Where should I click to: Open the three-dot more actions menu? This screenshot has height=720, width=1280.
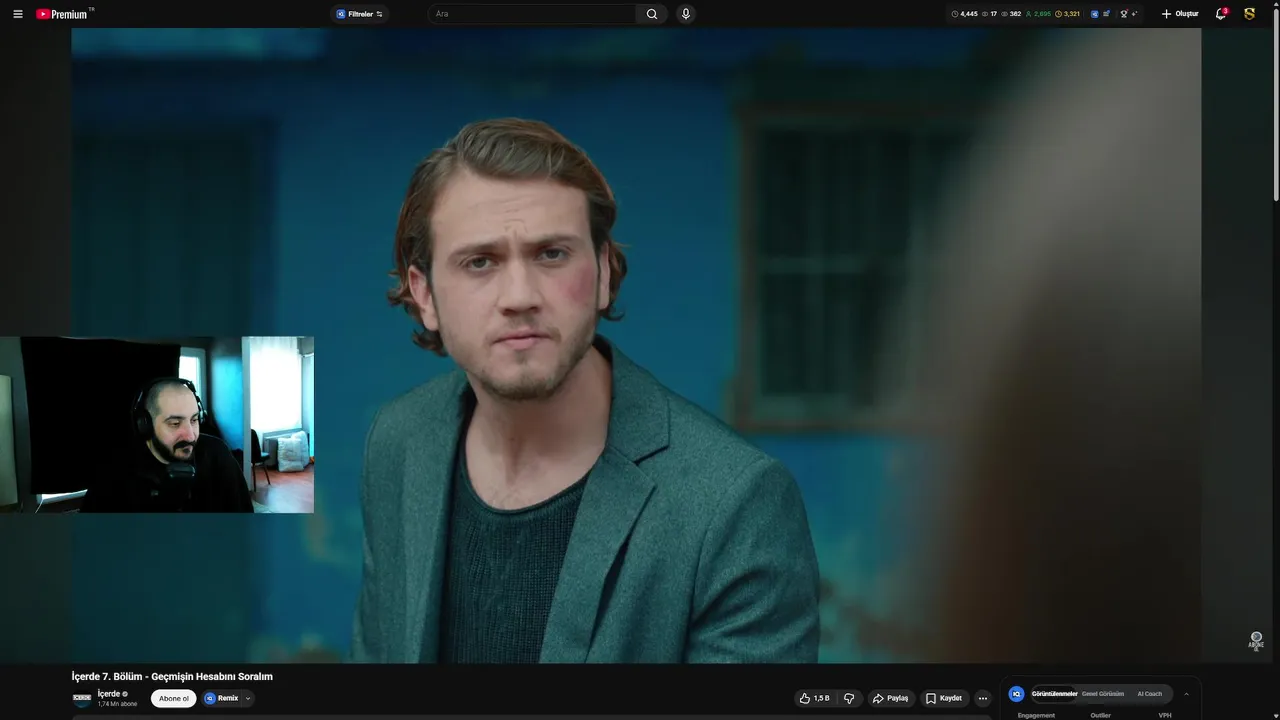click(983, 698)
